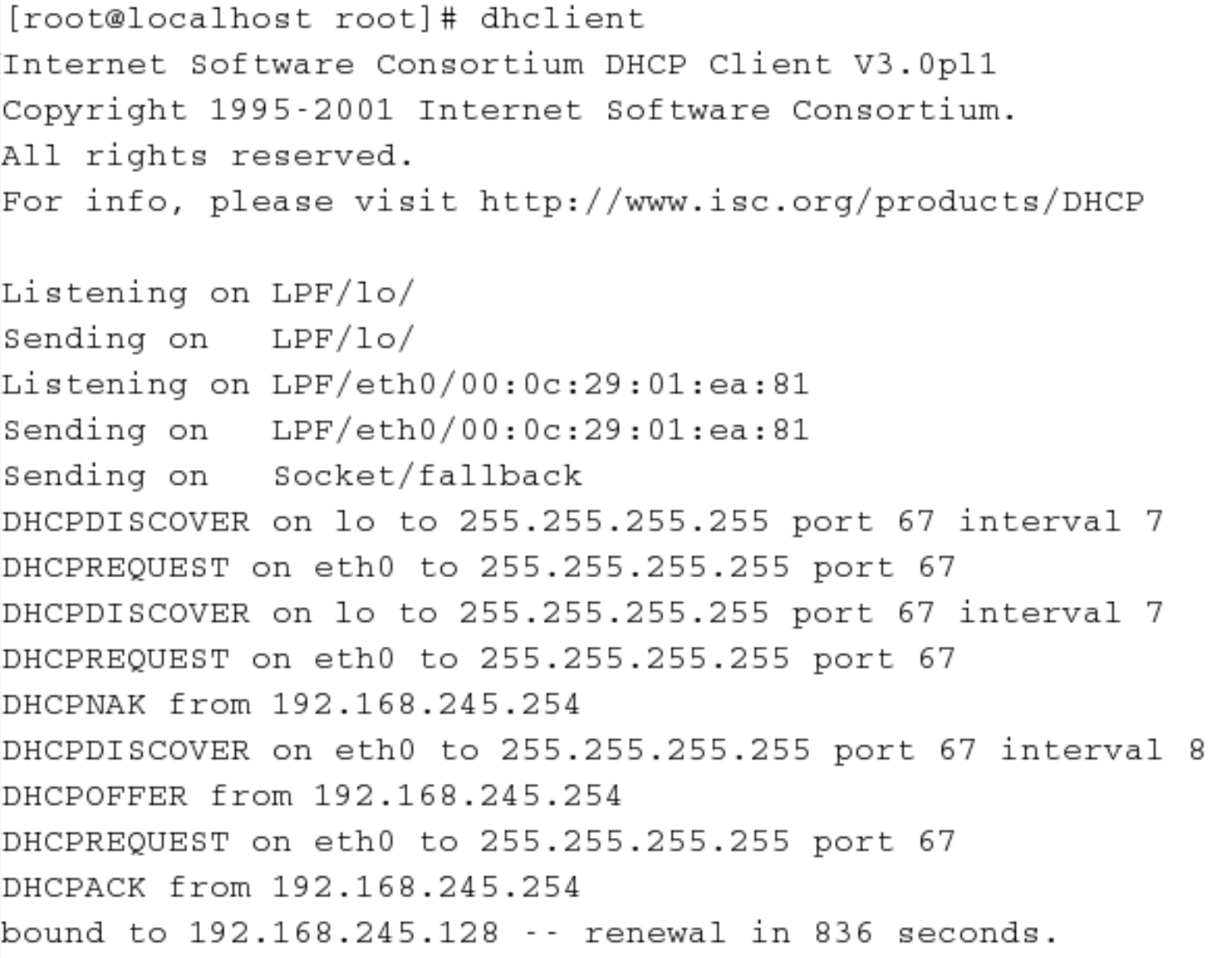Click the bound IP address 192.168.245.128
This screenshot has width=1232, height=958.
pyautogui.click(x=343, y=933)
